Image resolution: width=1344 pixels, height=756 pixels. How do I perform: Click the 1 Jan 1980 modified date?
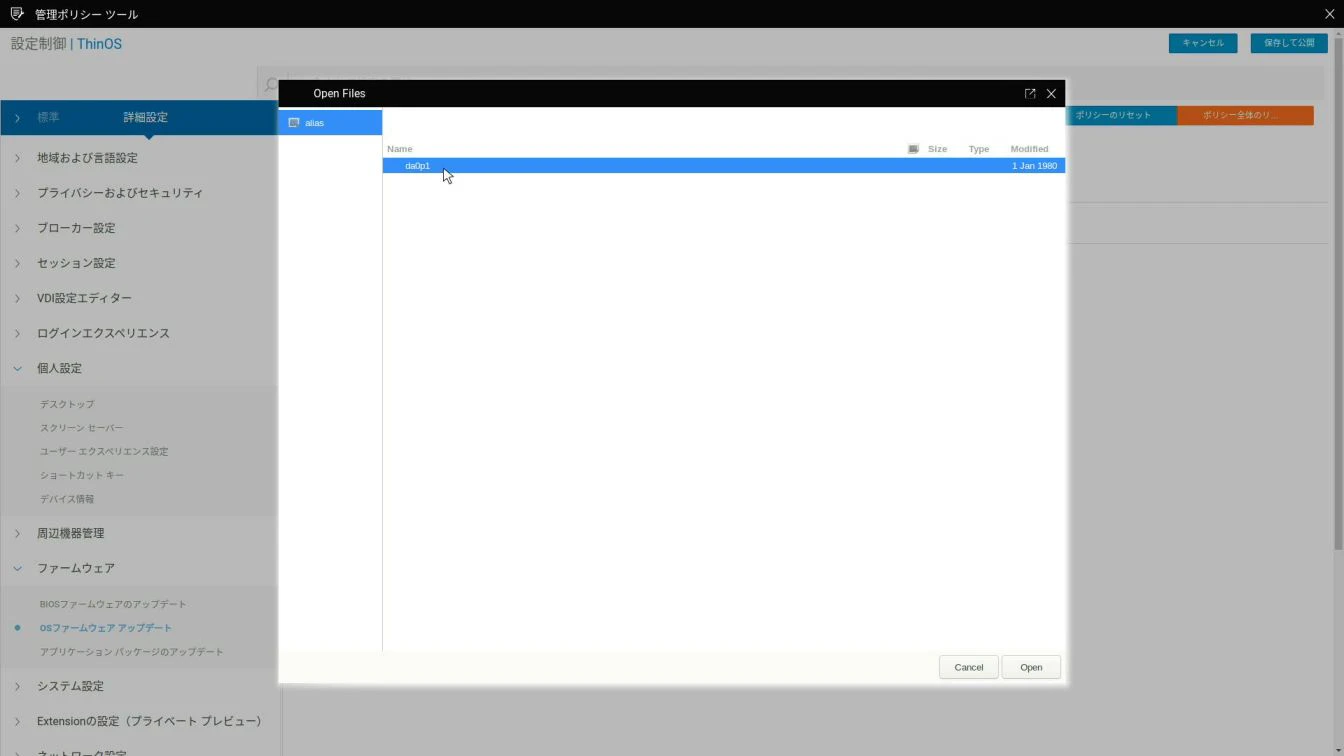point(1034,166)
